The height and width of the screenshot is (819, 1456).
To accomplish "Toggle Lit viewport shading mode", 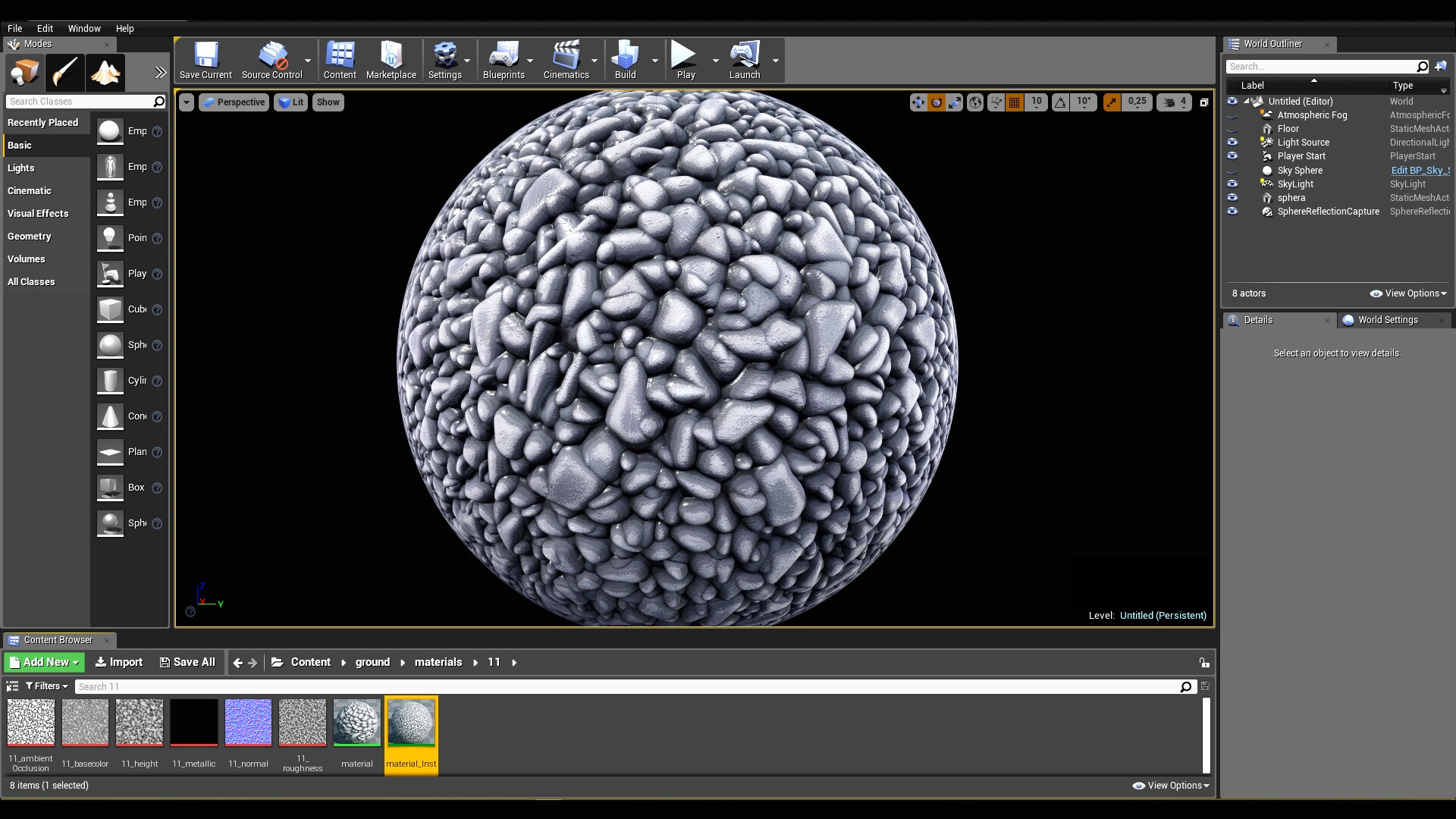I will pyautogui.click(x=290, y=102).
